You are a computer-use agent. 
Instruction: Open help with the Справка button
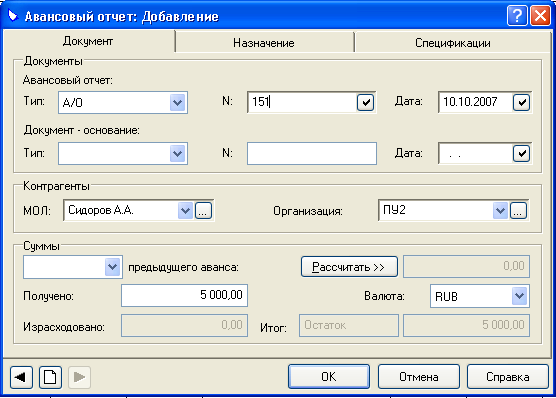(x=508, y=377)
